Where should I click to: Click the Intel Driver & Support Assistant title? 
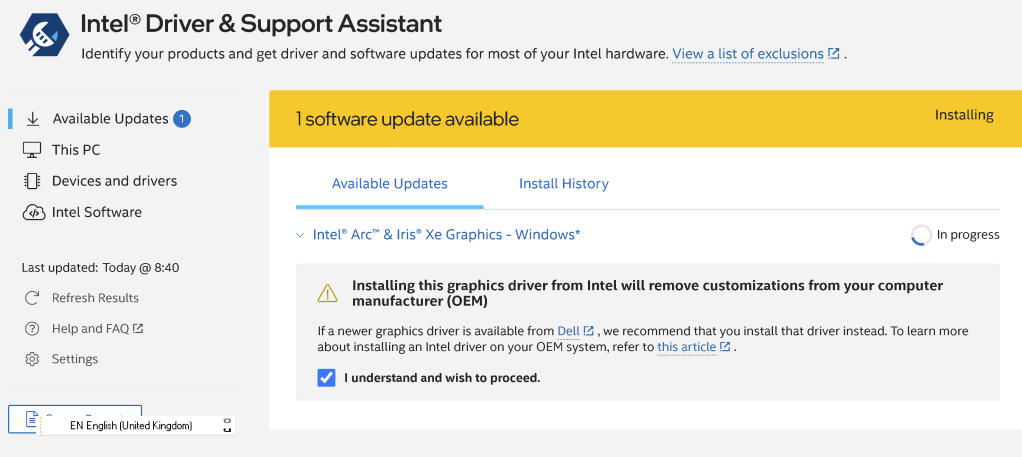point(261,24)
